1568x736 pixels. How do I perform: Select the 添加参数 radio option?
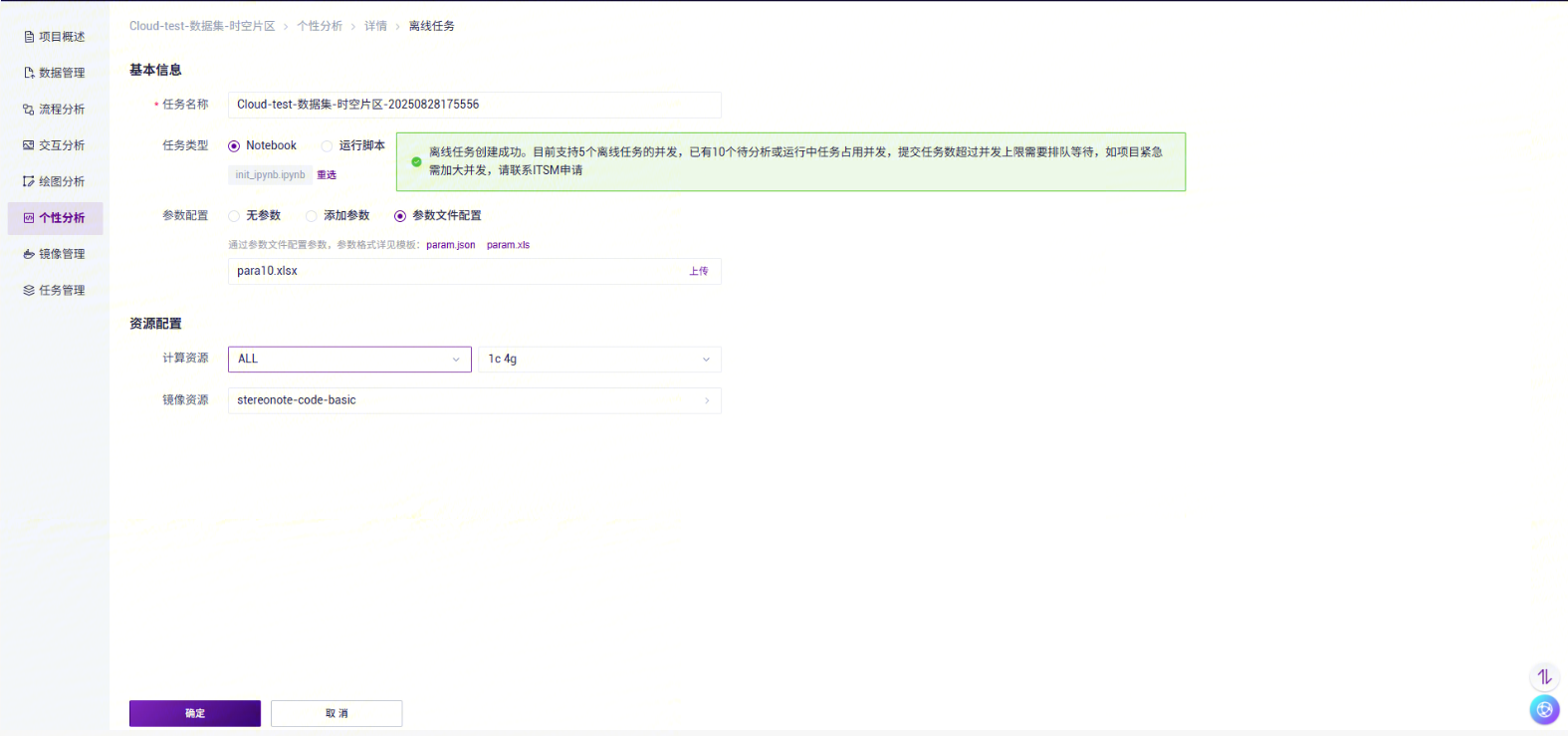(312, 216)
